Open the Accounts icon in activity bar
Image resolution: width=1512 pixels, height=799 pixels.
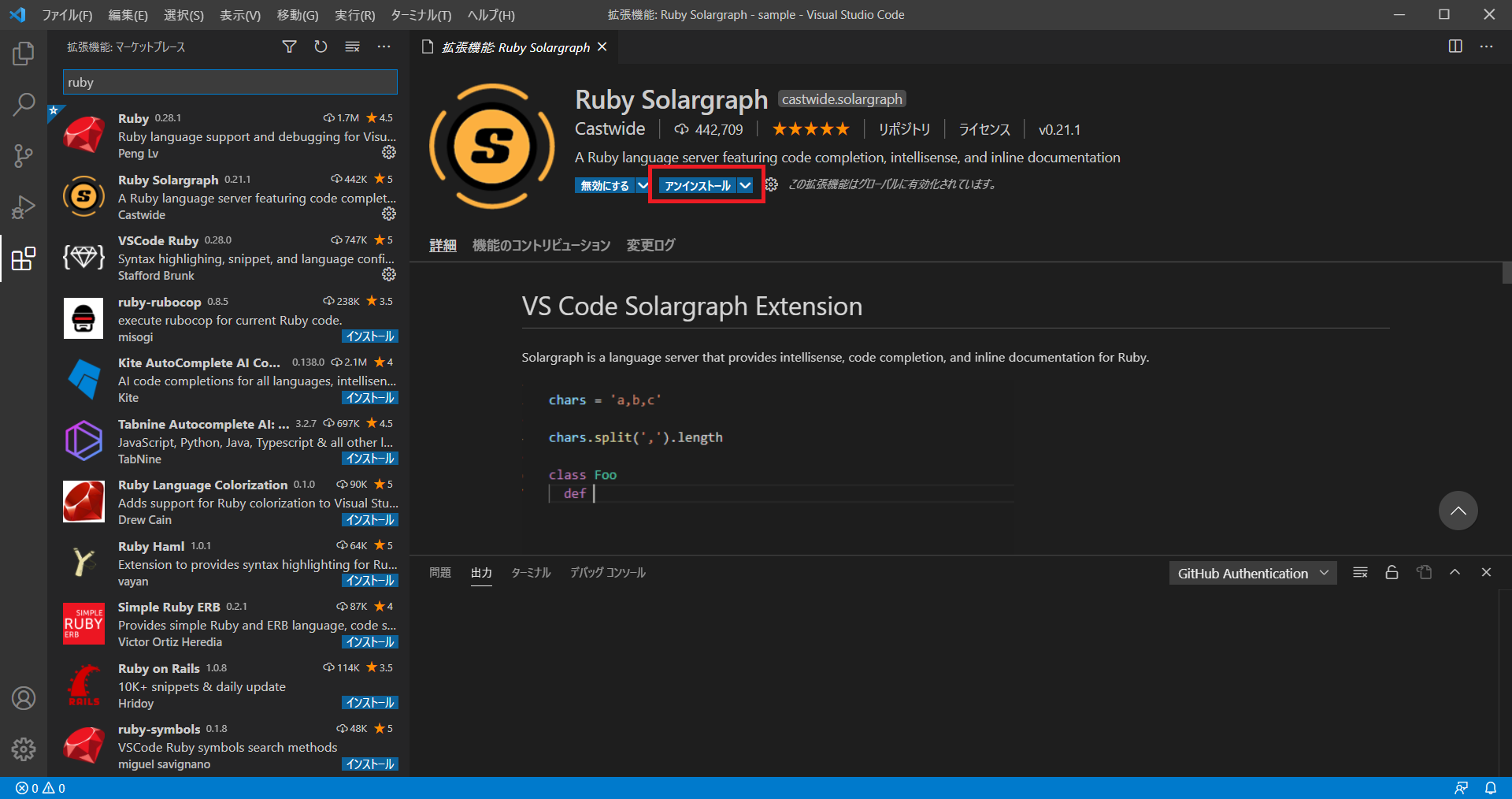pyautogui.click(x=24, y=698)
